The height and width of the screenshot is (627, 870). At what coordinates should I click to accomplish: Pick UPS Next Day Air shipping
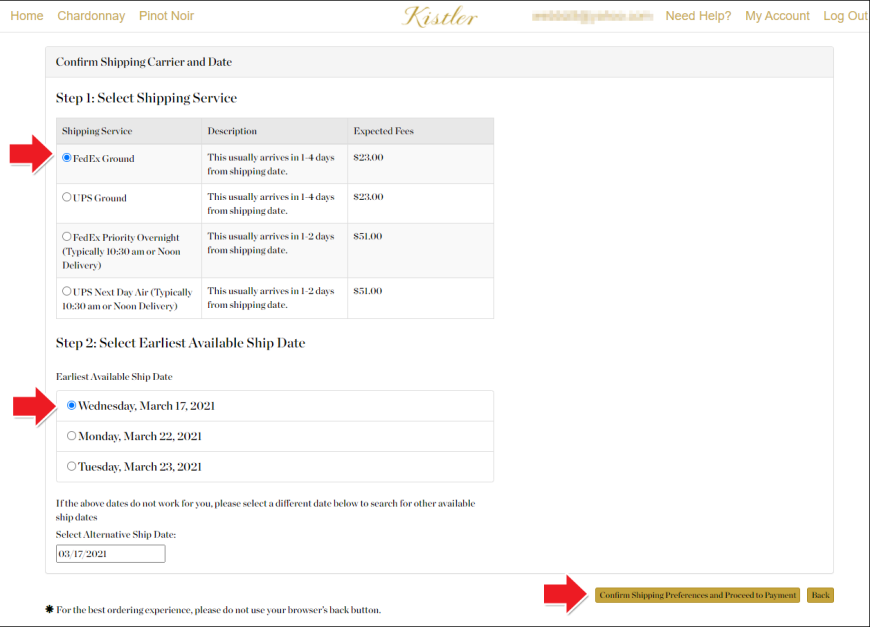click(x=67, y=291)
